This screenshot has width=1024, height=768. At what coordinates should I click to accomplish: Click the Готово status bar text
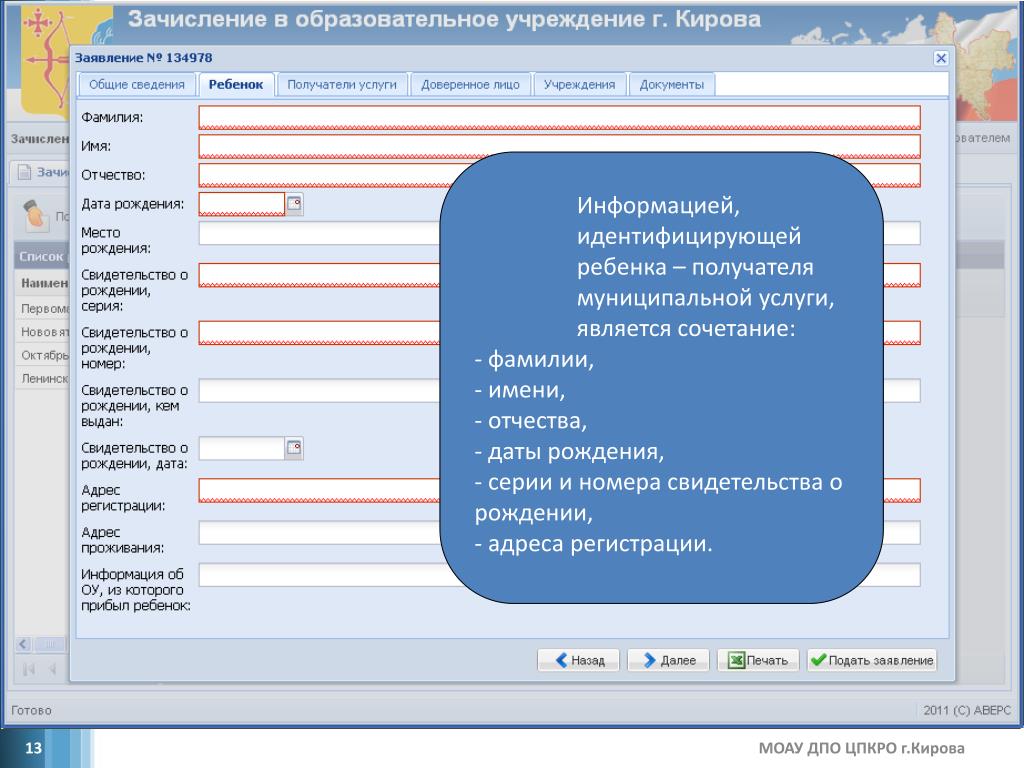pos(31,710)
